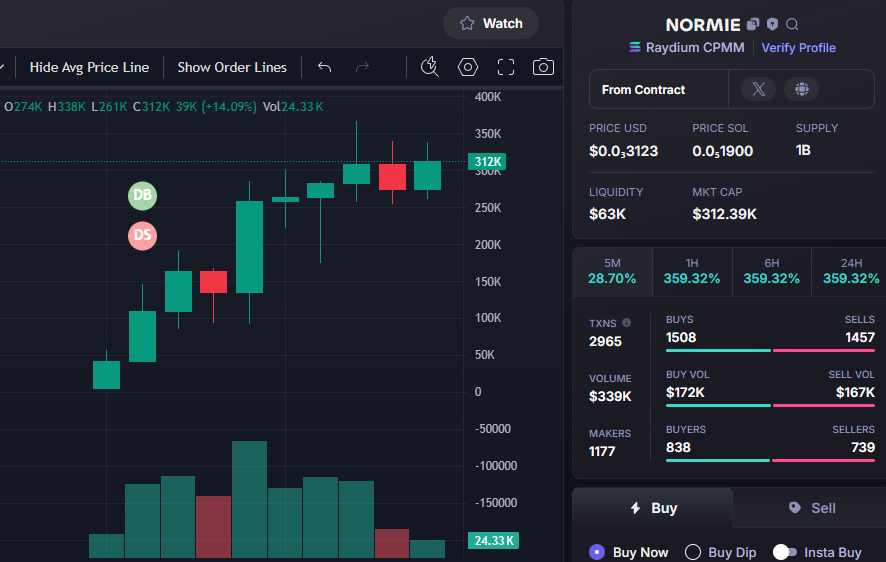Image resolution: width=886 pixels, height=562 pixels.
Task: Click the TXNS info icon
Action: point(626,323)
